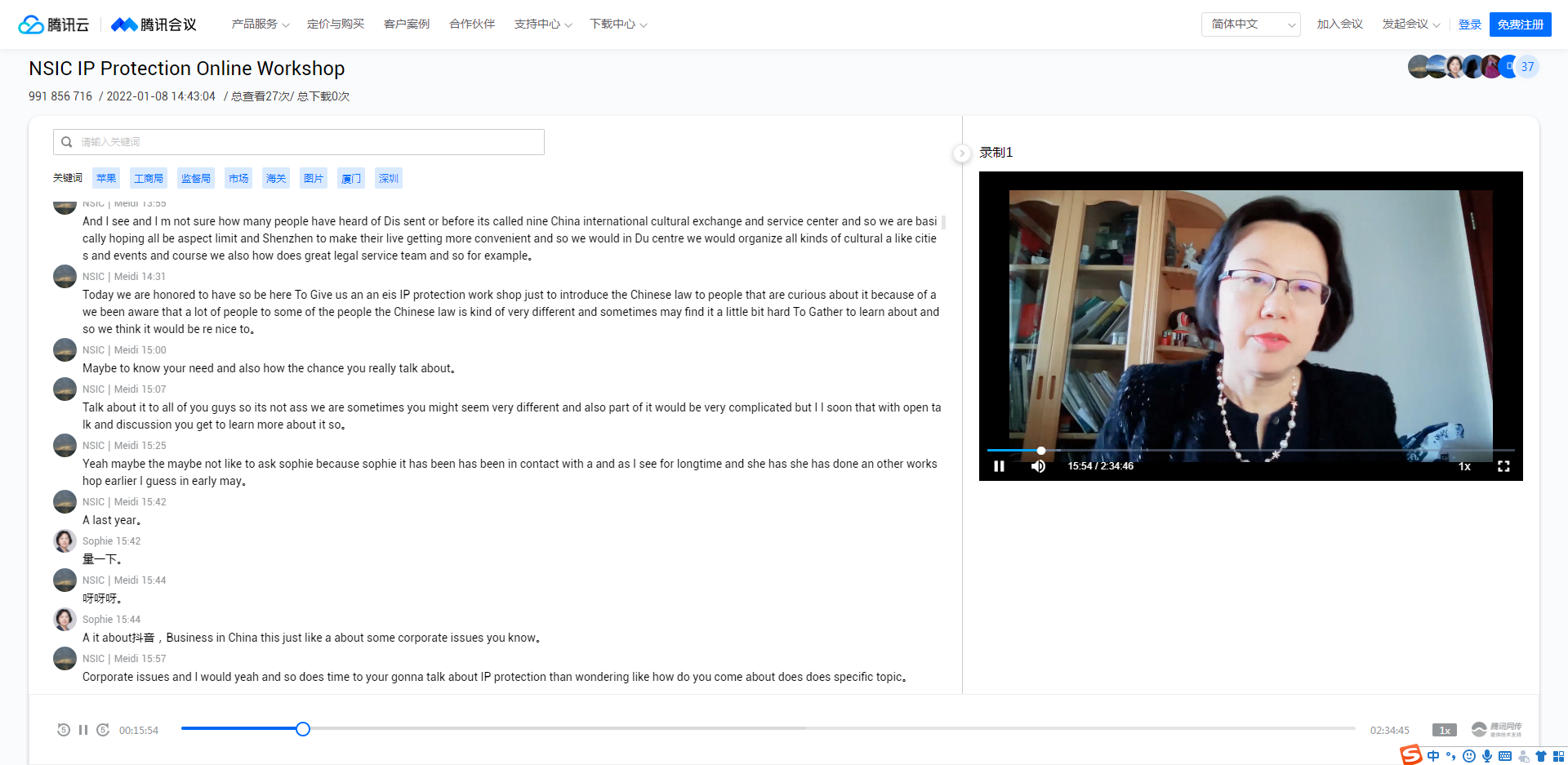Click the video player seek bar handle
Viewport: 1568px width, 765px height.
[1041, 451]
